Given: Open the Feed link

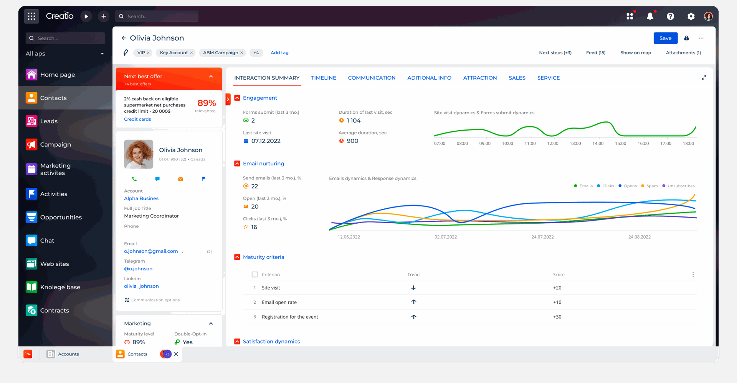Looking at the screenshot, I should [x=596, y=53].
